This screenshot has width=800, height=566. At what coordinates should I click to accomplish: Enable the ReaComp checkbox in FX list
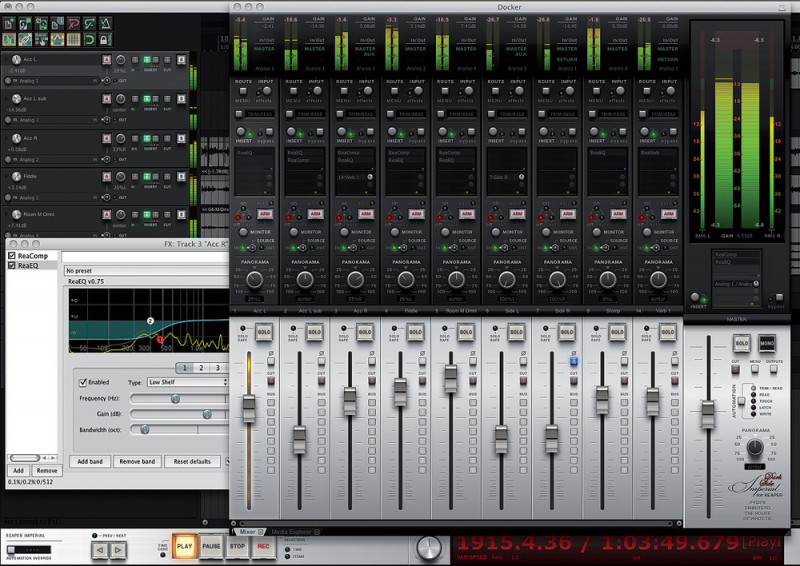12,255
